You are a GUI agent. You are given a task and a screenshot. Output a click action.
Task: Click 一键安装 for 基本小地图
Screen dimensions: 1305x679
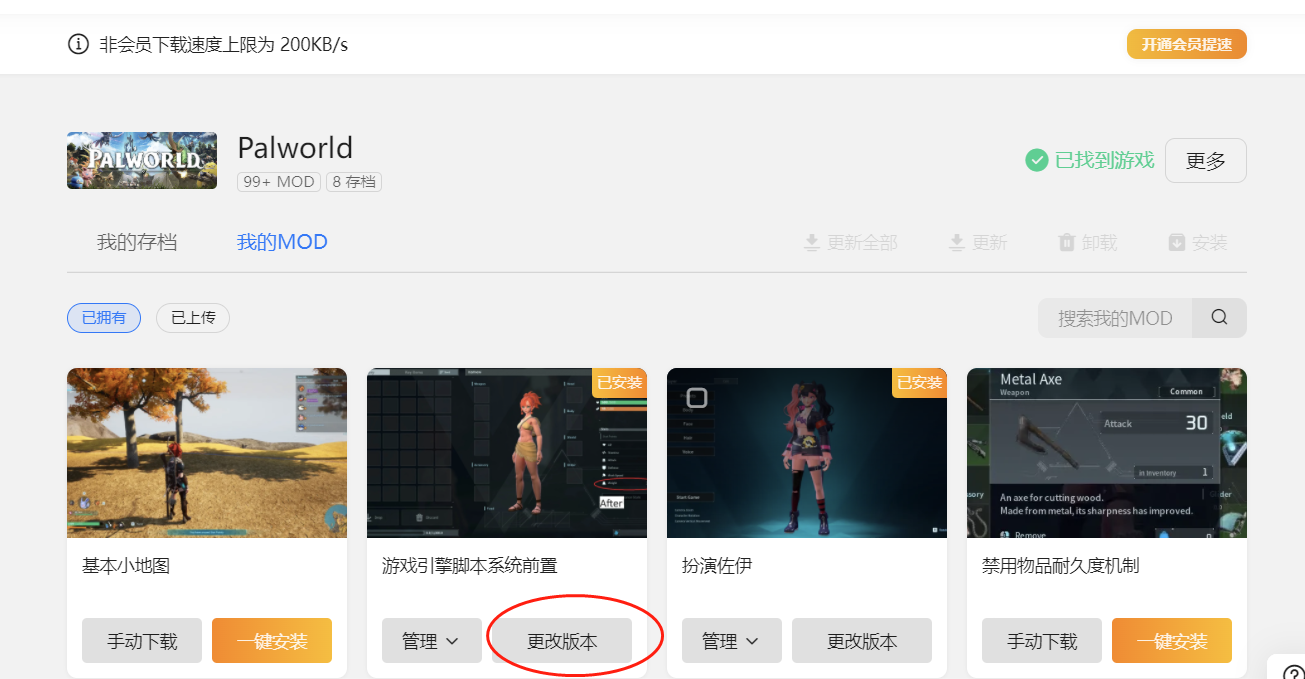271,641
